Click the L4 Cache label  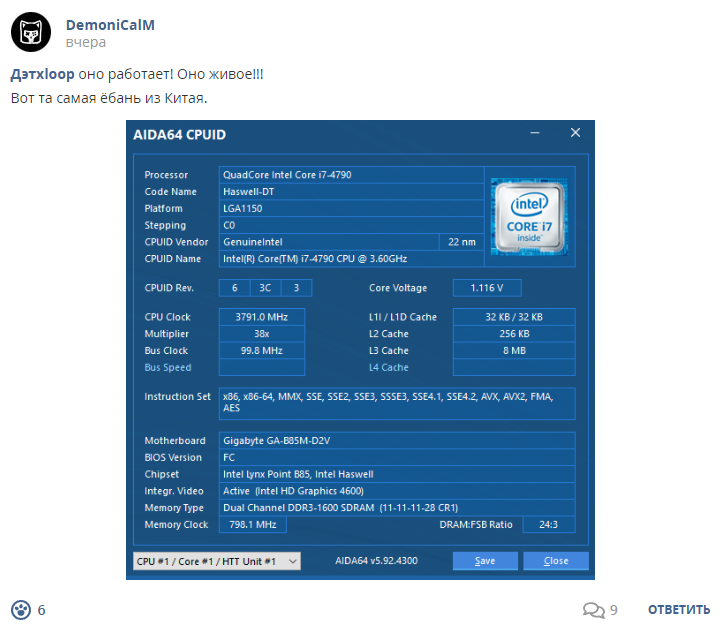click(x=389, y=367)
